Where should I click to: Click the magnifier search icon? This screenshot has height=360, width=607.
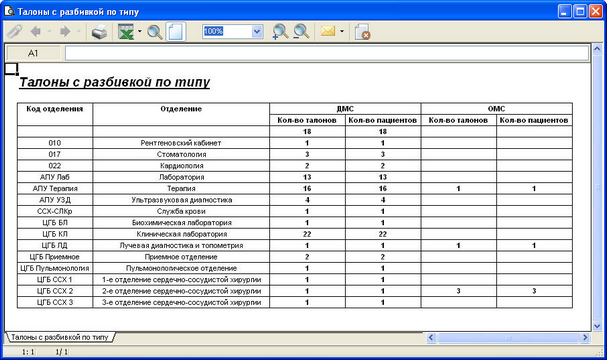[155, 32]
